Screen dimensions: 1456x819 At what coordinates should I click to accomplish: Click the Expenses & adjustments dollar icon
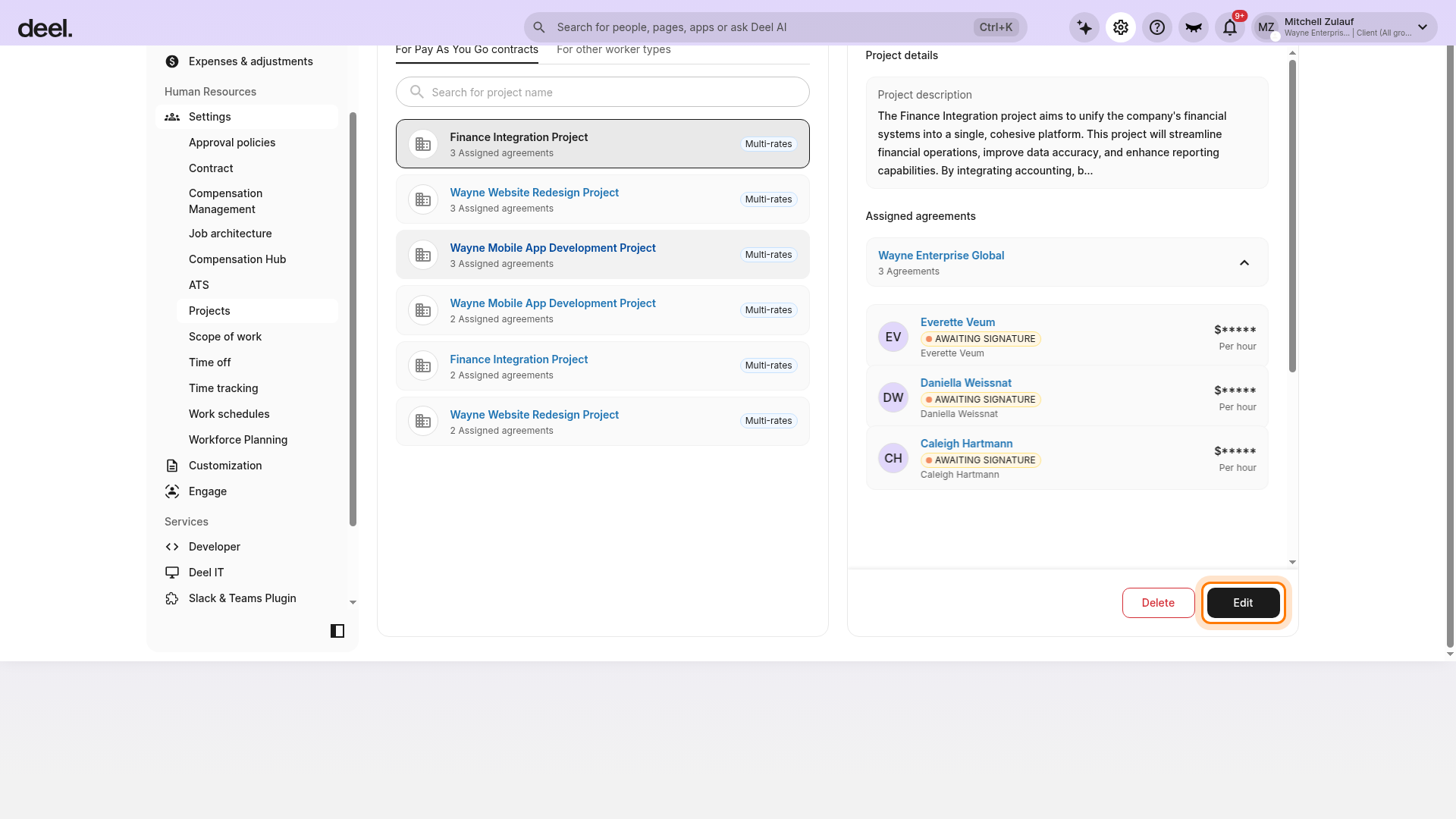click(172, 61)
